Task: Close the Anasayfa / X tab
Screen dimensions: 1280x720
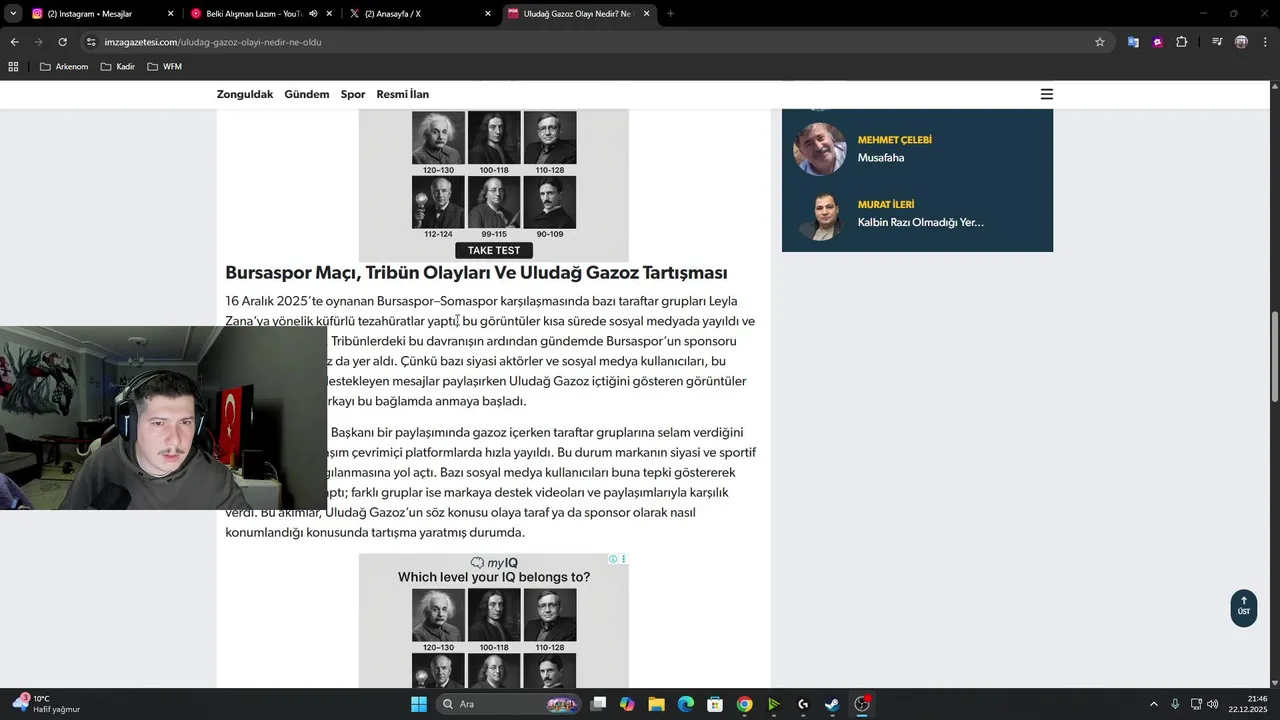Action: [488, 14]
